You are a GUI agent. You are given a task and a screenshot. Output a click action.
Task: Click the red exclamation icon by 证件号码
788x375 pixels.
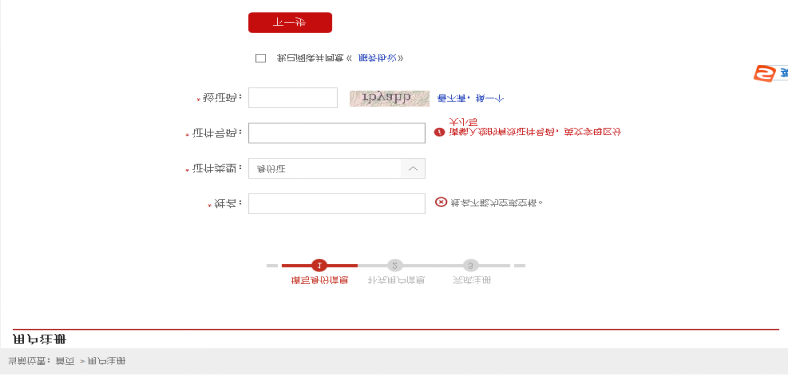(439, 132)
